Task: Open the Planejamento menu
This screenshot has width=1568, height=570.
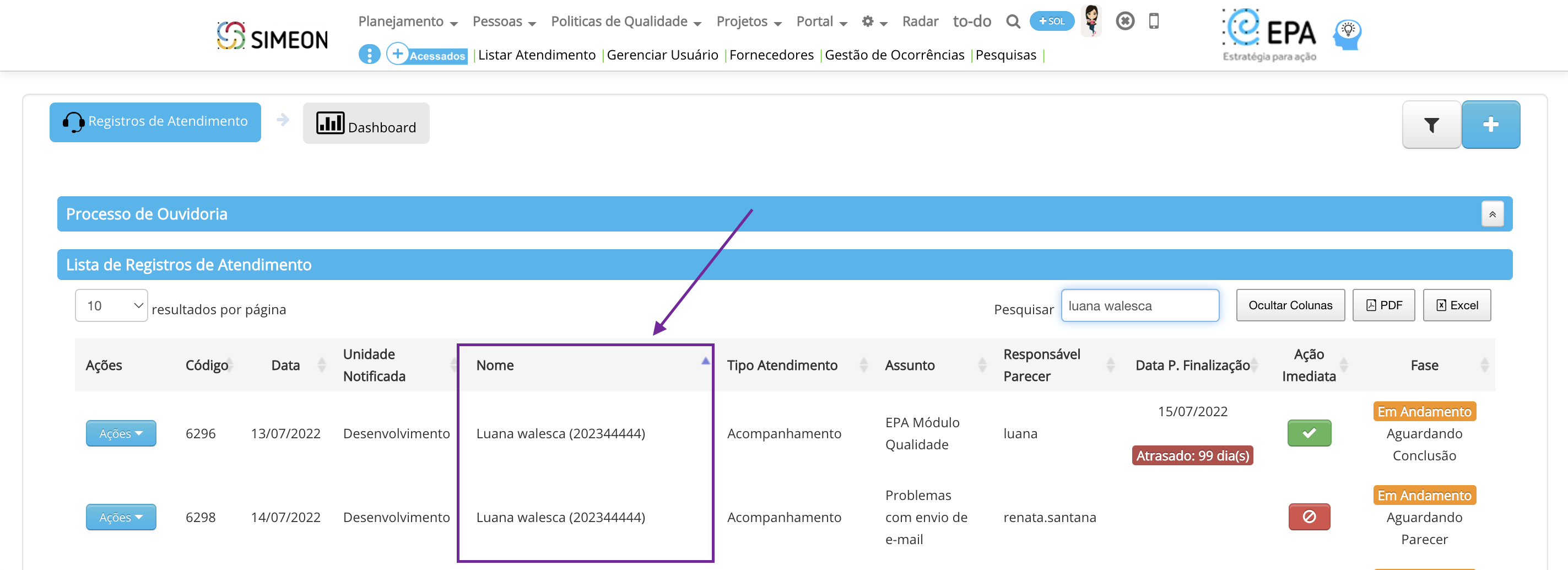Action: [407, 22]
